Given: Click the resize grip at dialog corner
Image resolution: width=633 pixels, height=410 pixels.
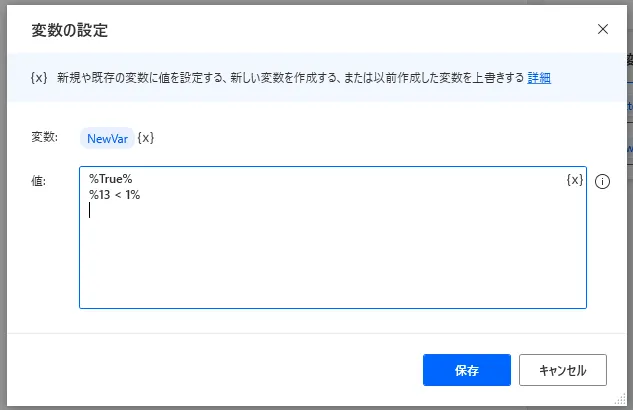Looking at the screenshot, I should pyautogui.click(x=620, y=399).
